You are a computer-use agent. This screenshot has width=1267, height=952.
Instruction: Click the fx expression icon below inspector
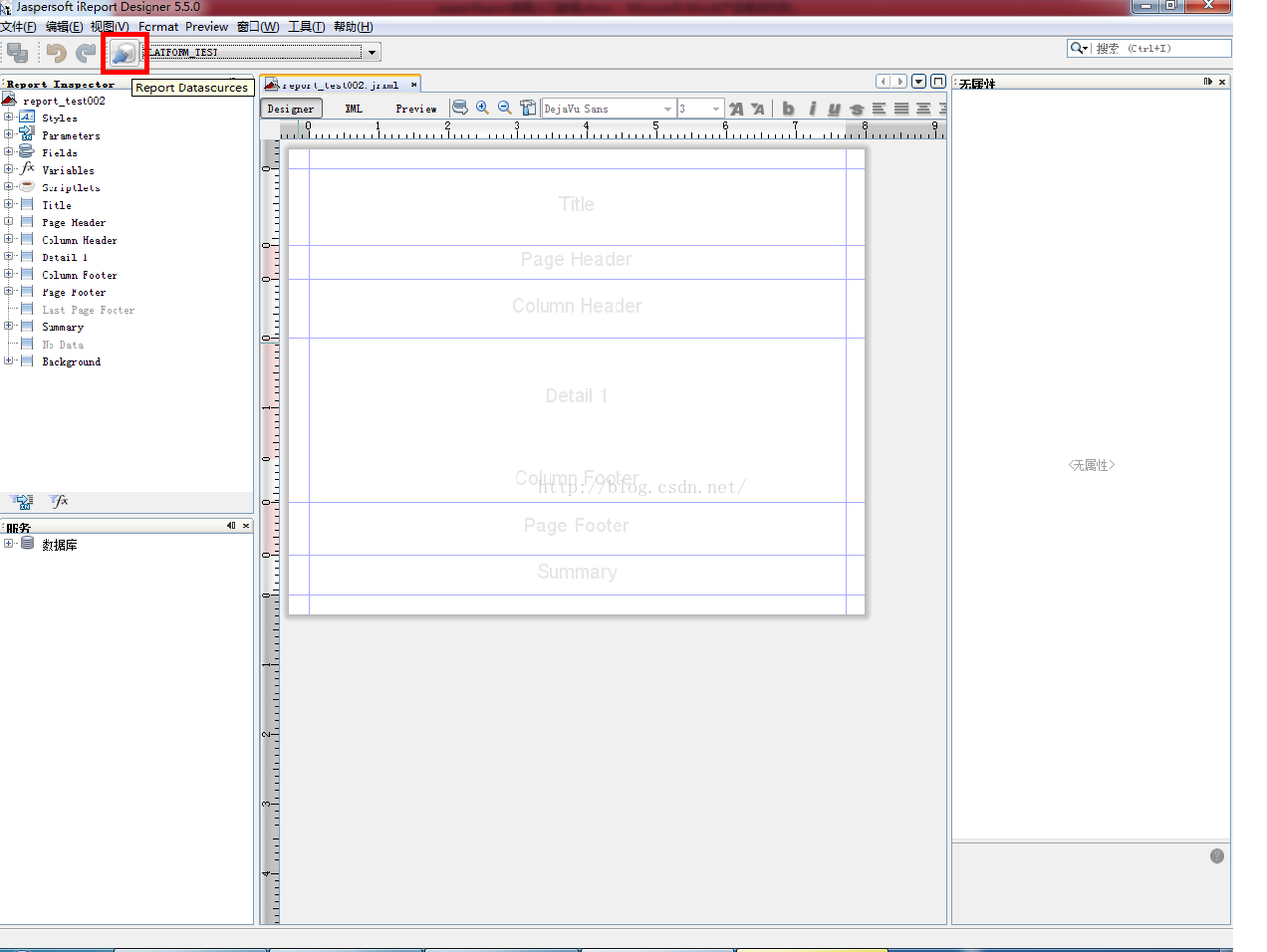[x=60, y=501]
